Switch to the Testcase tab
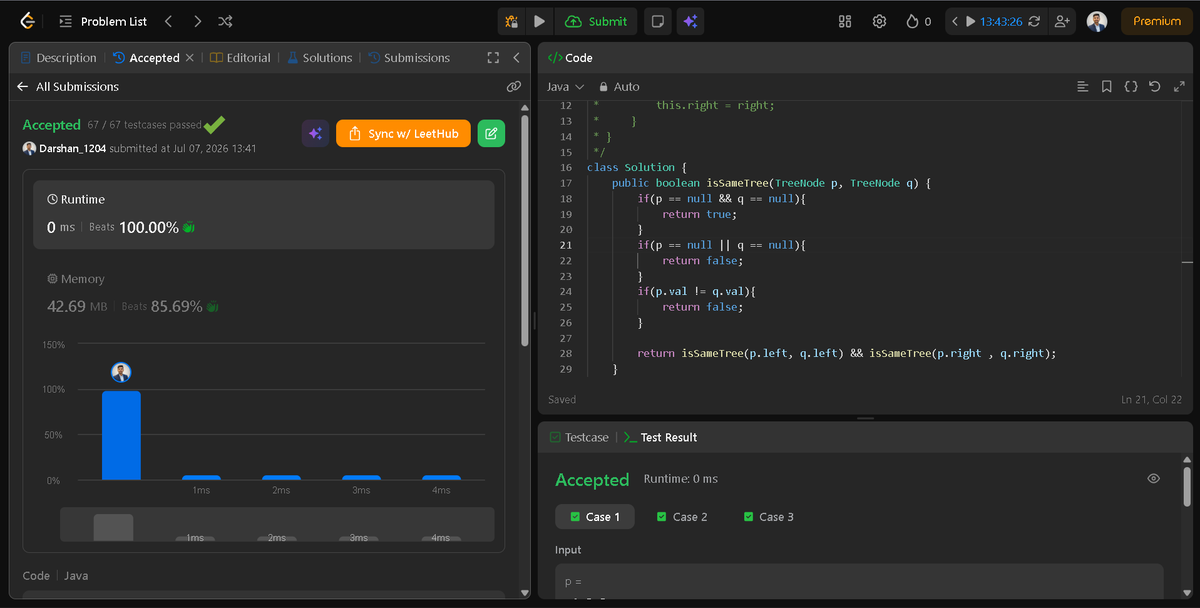 (580, 437)
